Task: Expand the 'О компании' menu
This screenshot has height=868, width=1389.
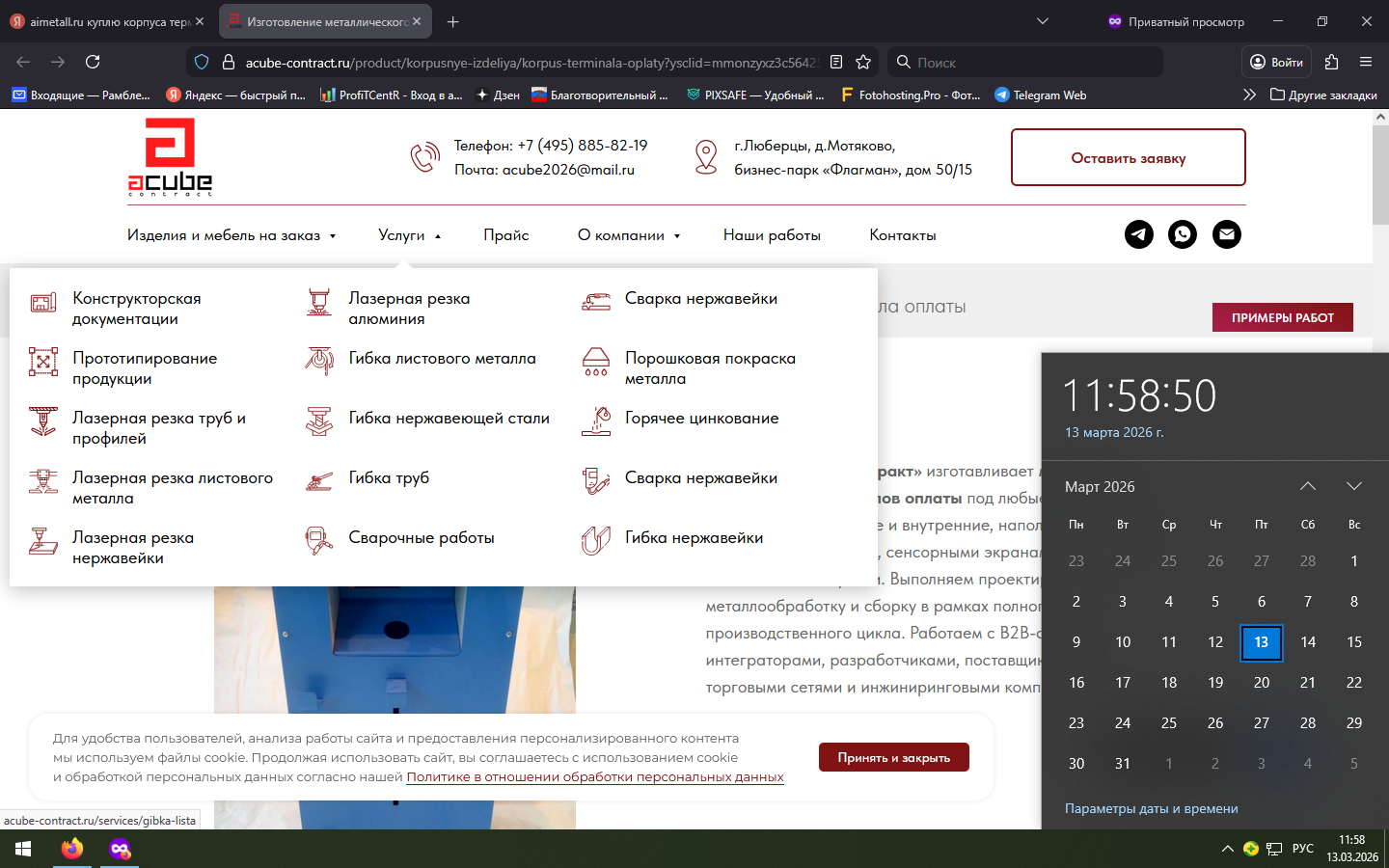Action: coord(629,235)
